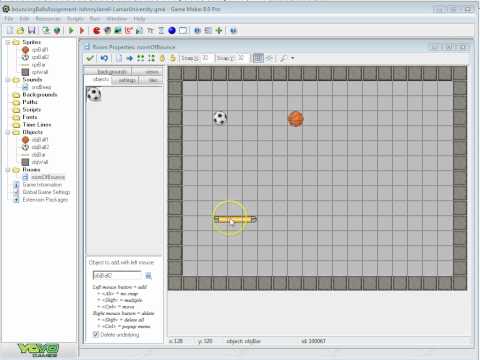
Task: Open Global Game Settings in resource tree
Action: pyautogui.click(x=46, y=192)
